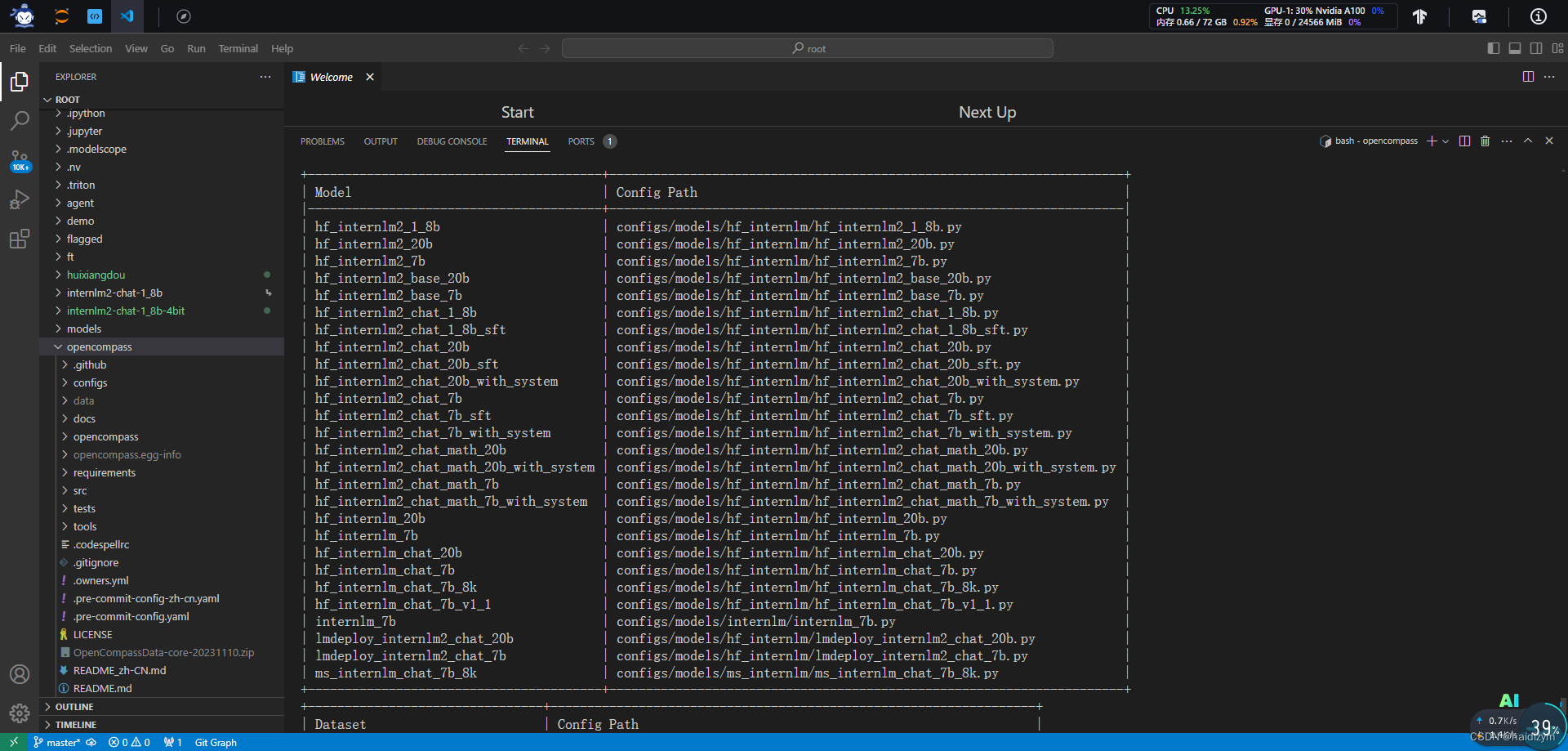The width and height of the screenshot is (1568, 751).
Task: Toggle the primary side bar
Action: click(1494, 48)
